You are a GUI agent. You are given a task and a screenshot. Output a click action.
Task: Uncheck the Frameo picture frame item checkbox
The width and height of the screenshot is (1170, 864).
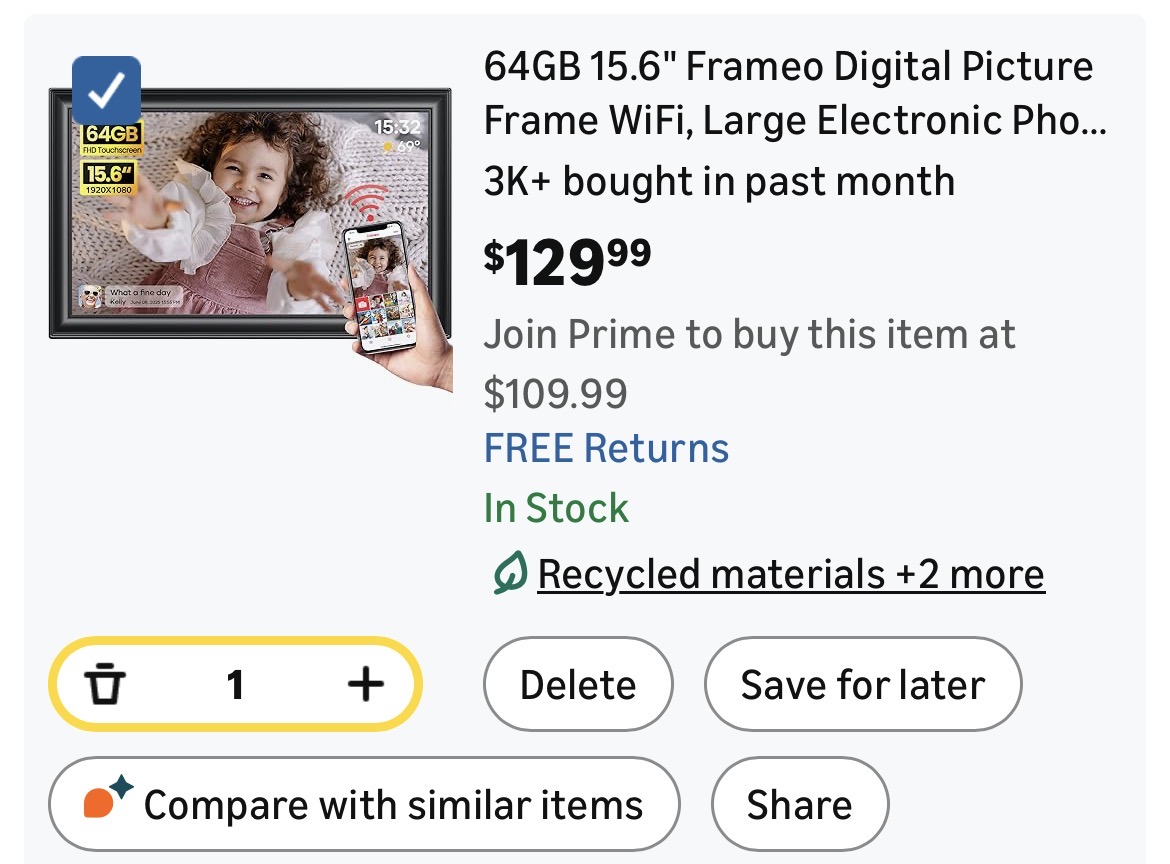pos(107,91)
